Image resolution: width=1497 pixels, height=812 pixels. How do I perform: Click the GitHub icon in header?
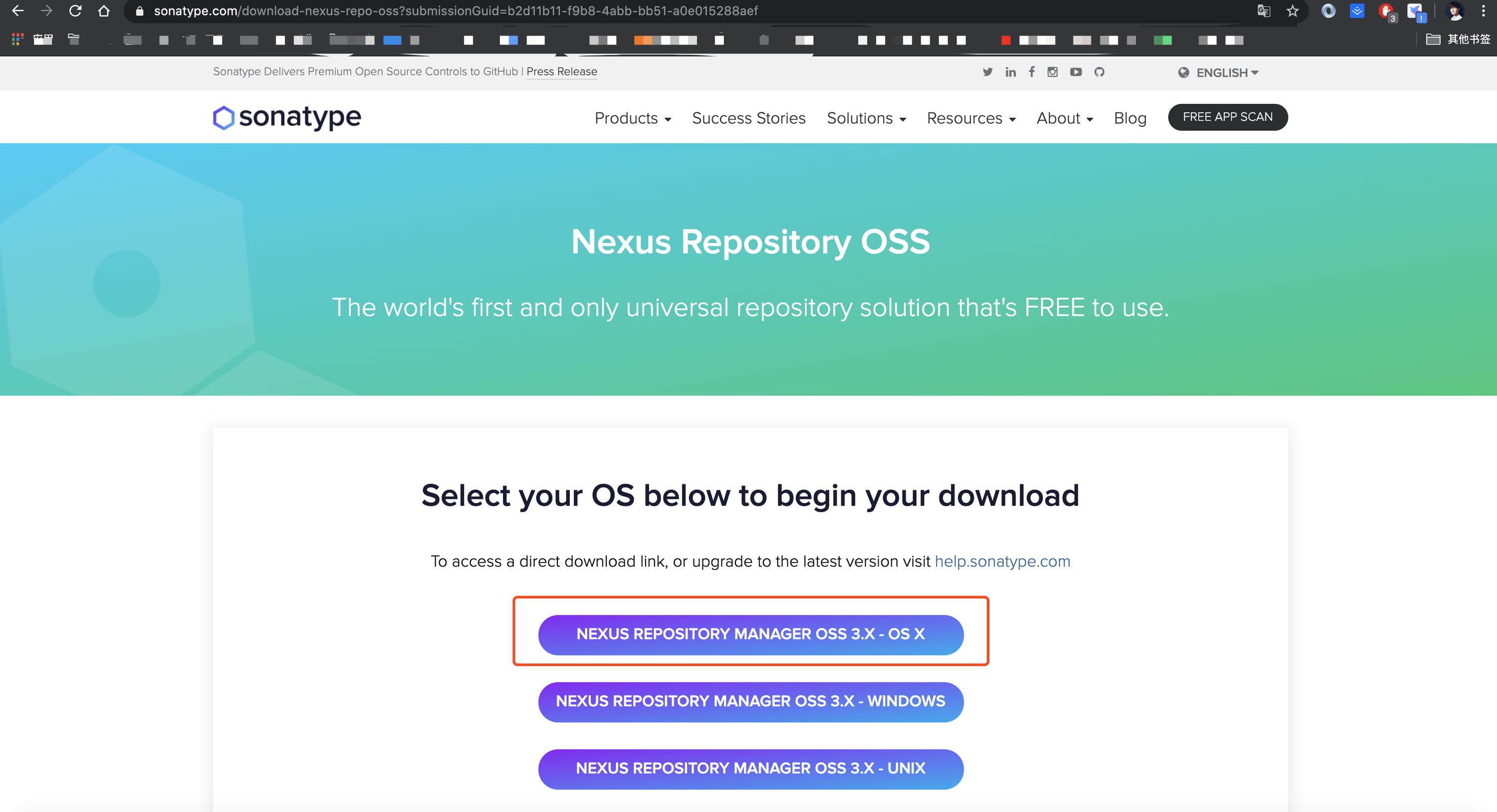(x=1099, y=72)
